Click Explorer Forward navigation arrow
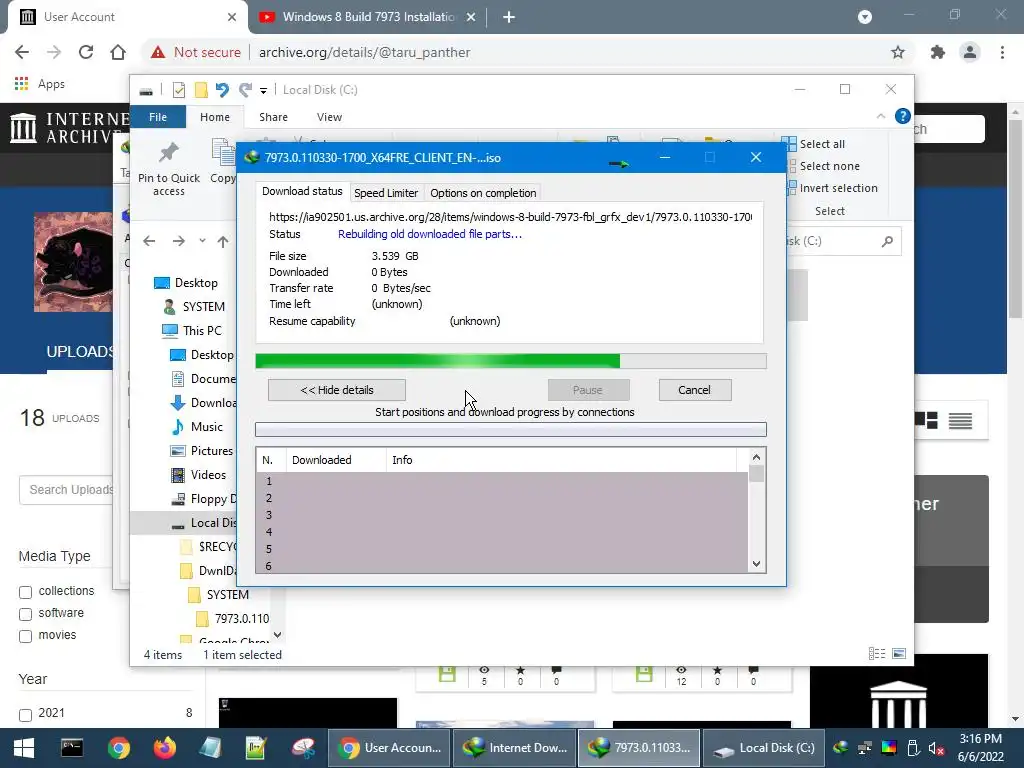This screenshot has height=768, width=1024. pos(178,241)
